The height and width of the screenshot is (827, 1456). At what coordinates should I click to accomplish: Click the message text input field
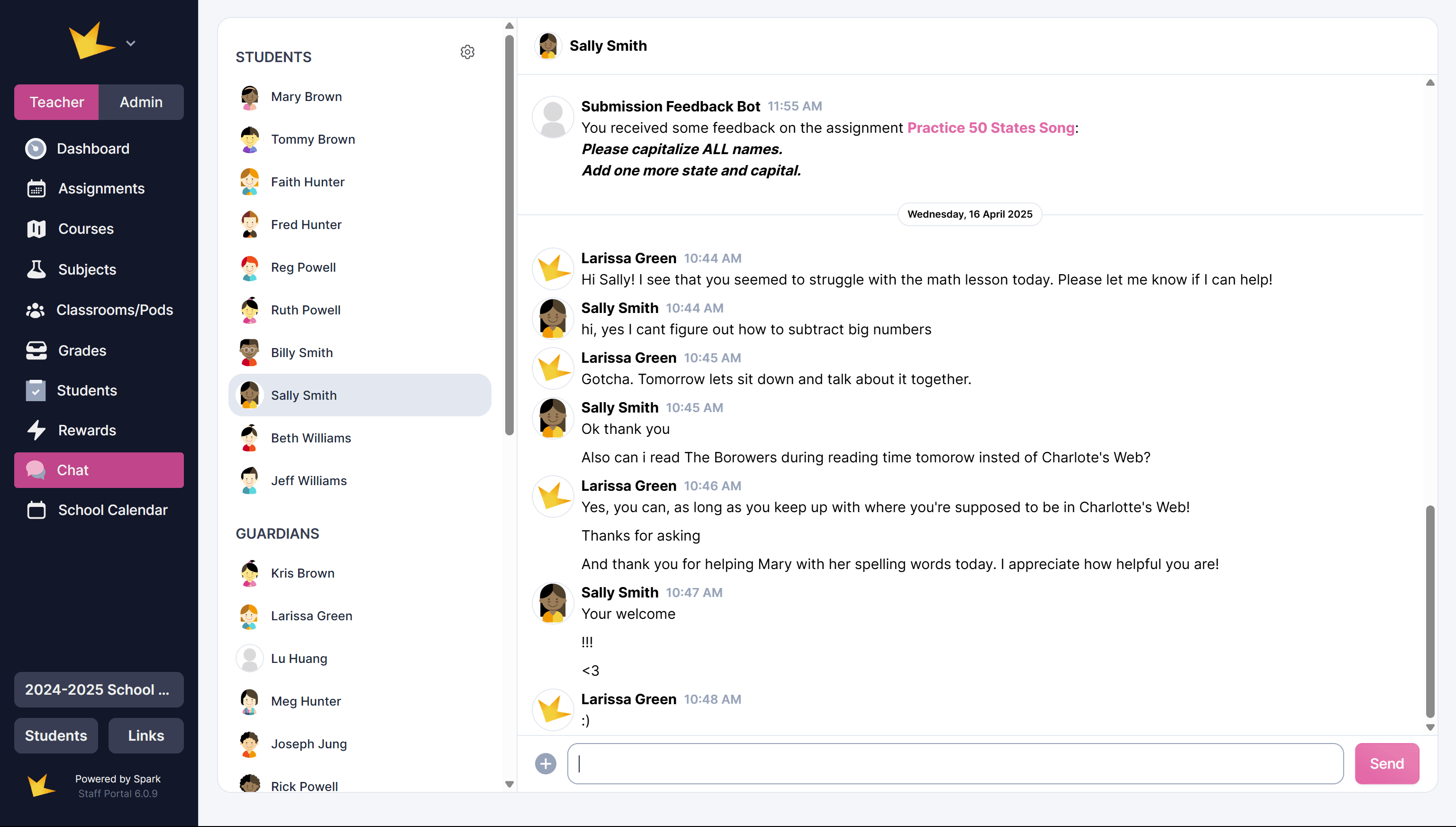(x=955, y=763)
